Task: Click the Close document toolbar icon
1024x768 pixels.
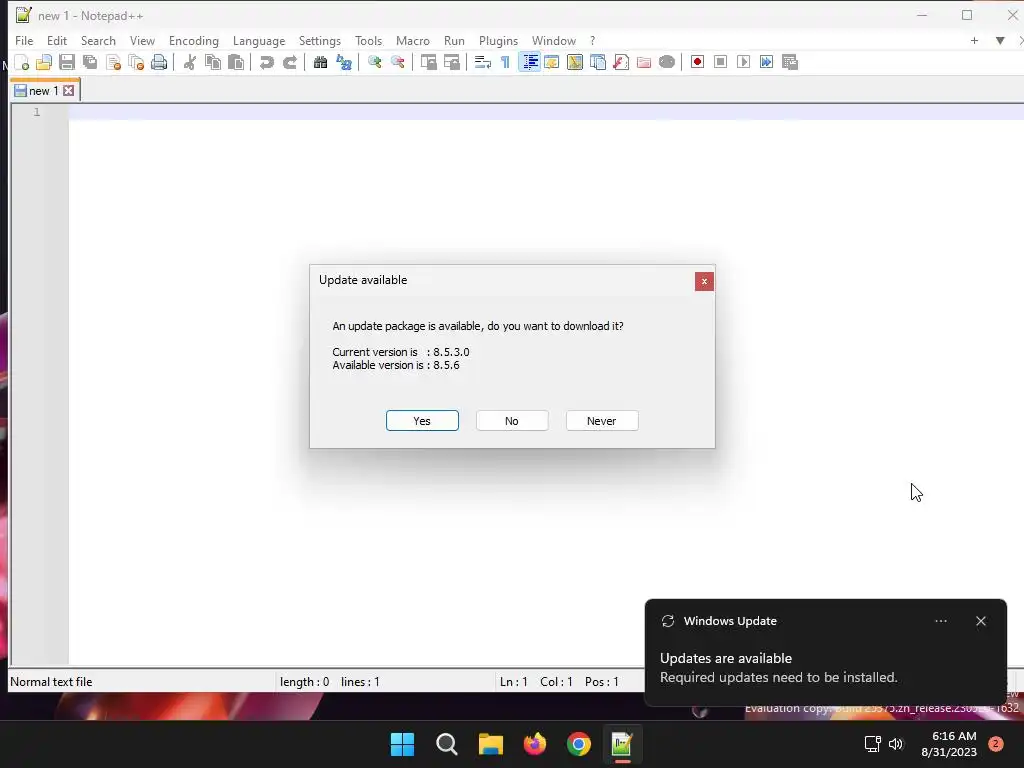Action: [x=114, y=62]
